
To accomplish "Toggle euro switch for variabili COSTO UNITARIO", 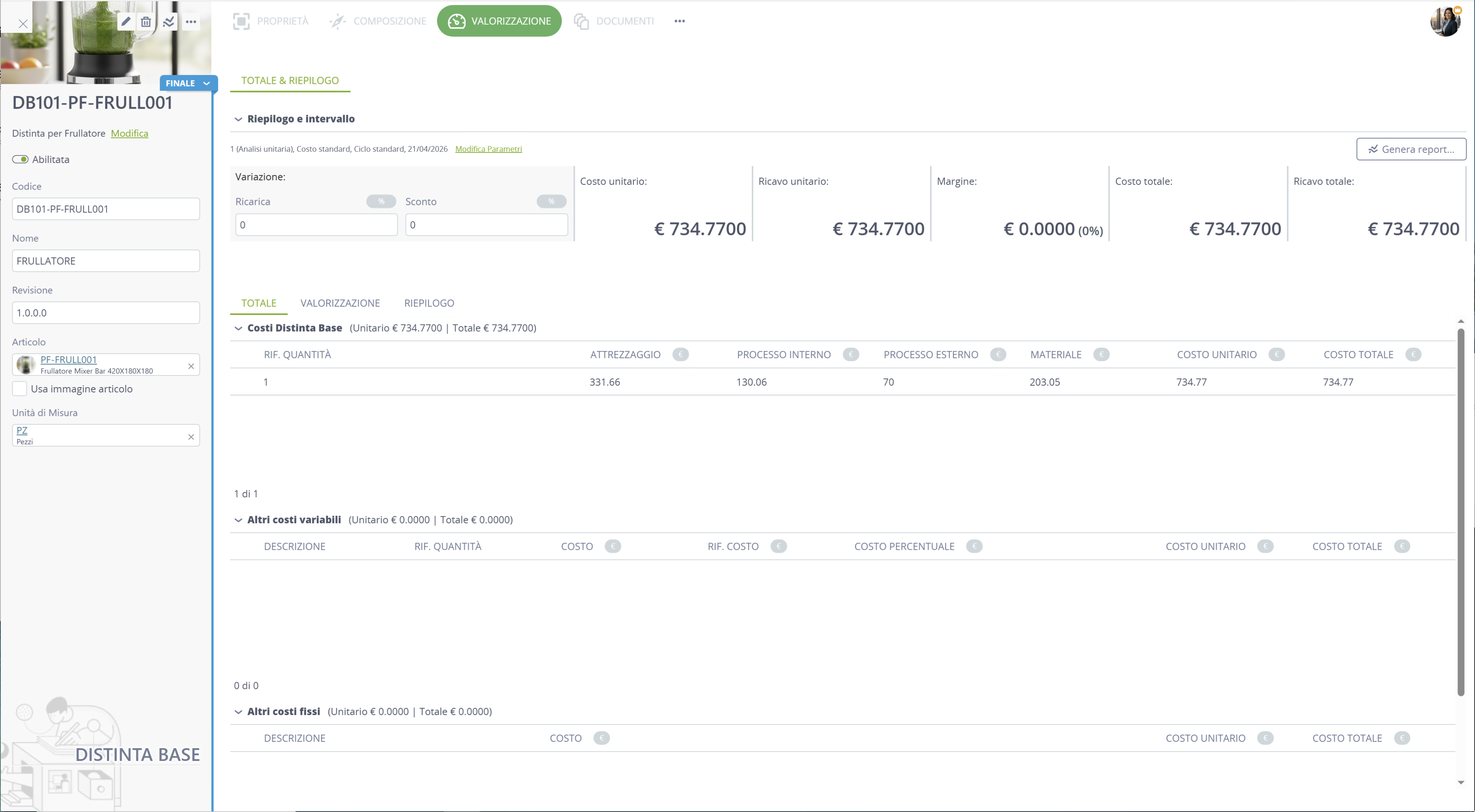I will [x=1266, y=546].
